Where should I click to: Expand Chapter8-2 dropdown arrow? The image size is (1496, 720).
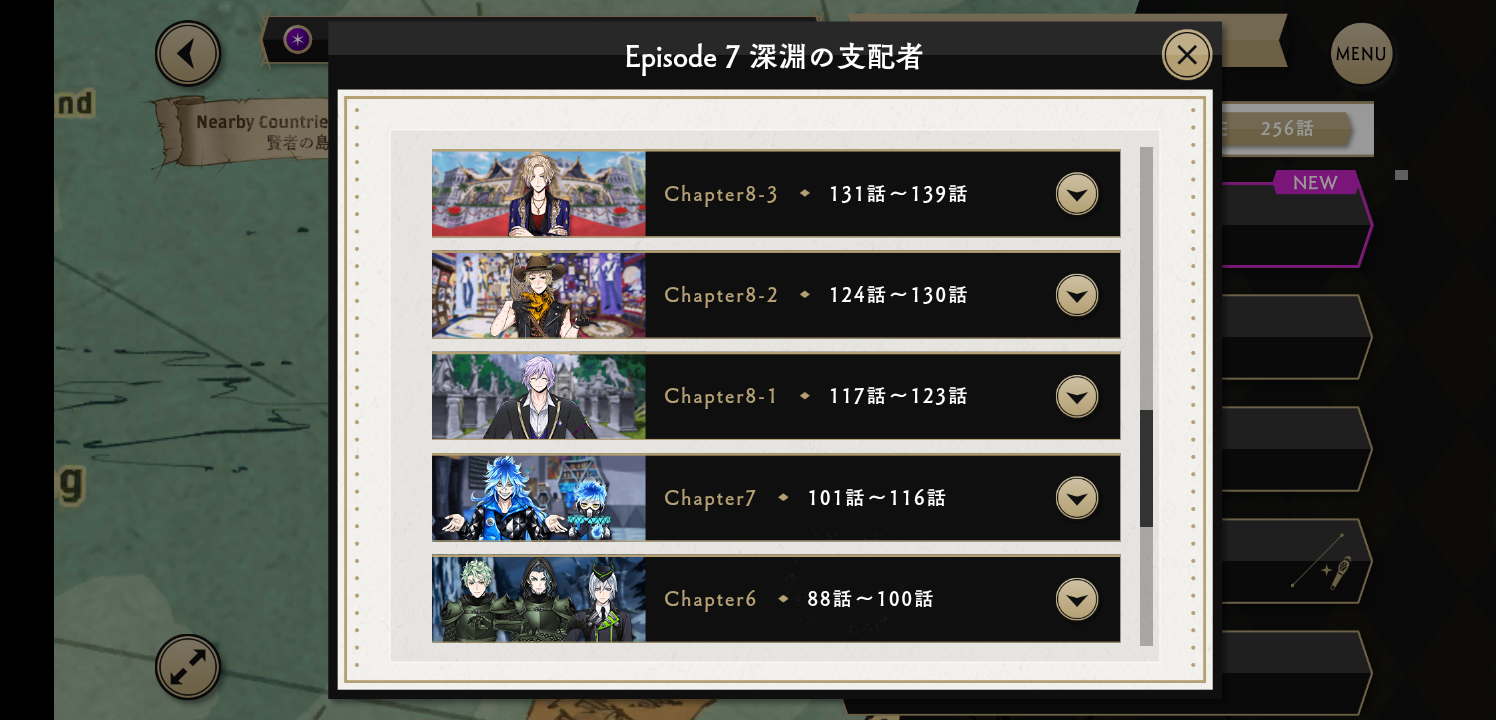tap(1077, 295)
